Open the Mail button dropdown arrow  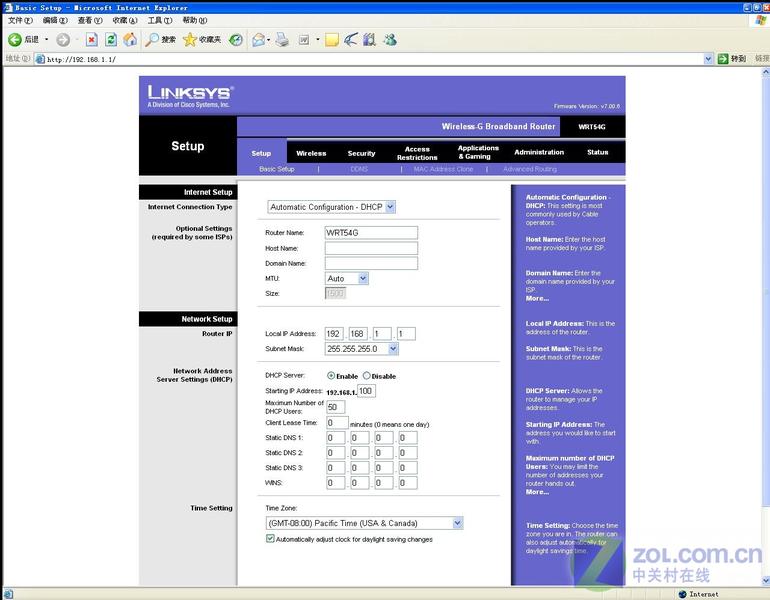pos(269,40)
